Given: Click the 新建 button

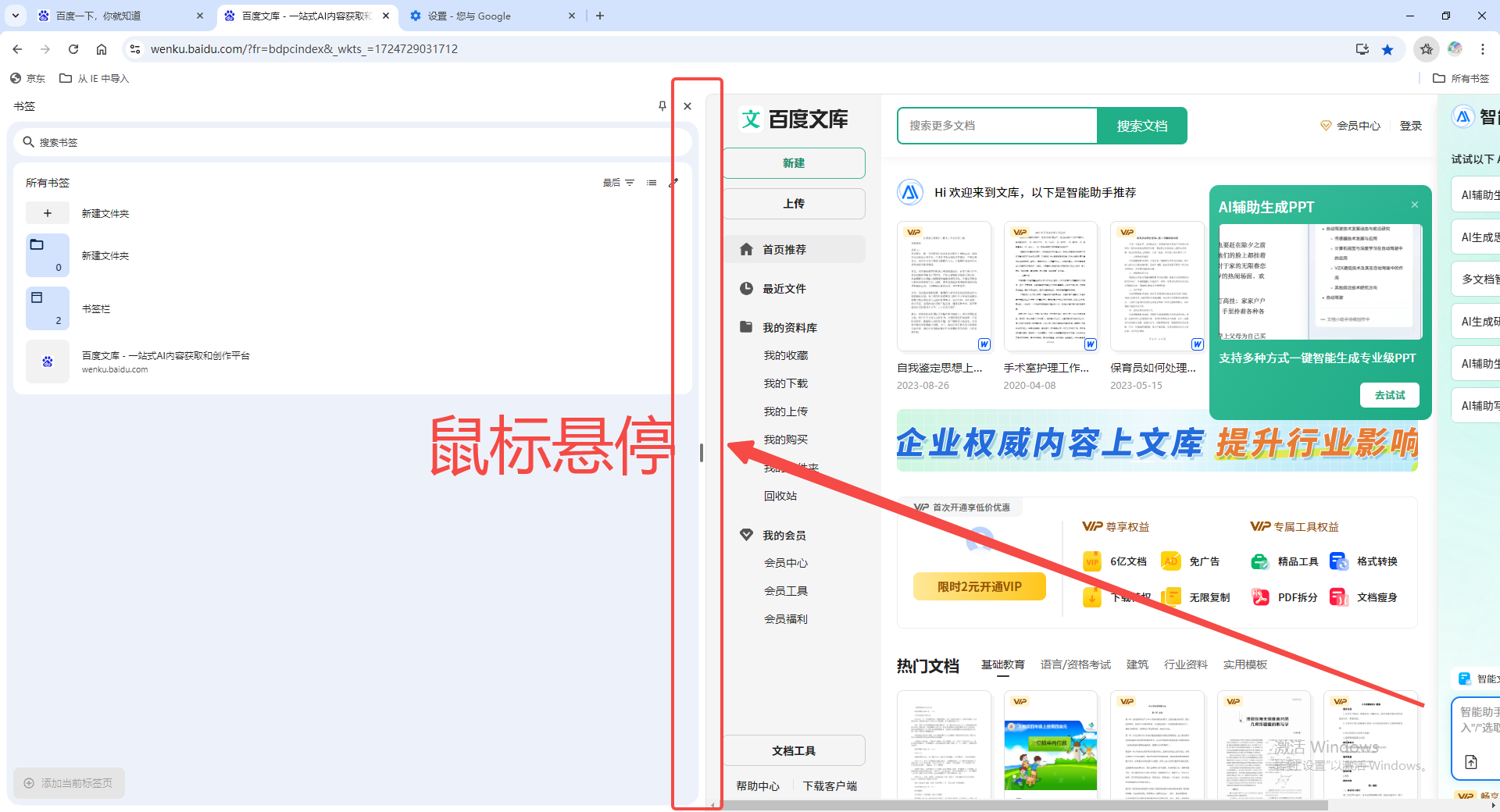Looking at the screenshot, I should coord(794,163).
